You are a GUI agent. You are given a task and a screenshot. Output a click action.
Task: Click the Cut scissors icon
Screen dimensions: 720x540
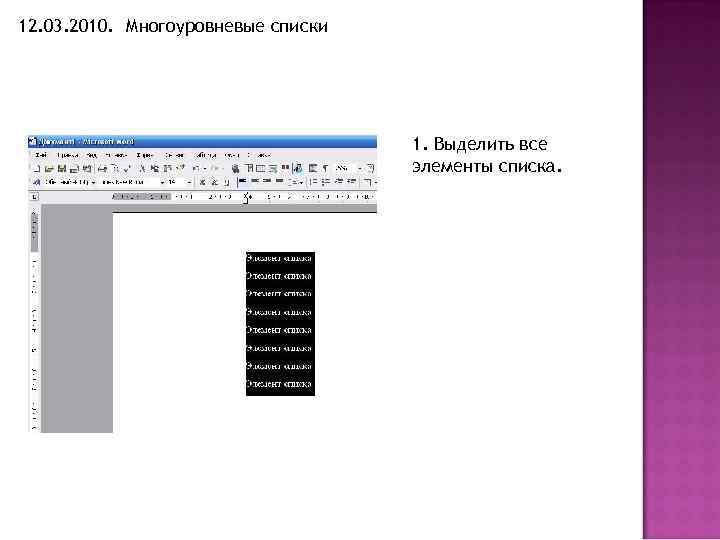click(x=142, y=169)
